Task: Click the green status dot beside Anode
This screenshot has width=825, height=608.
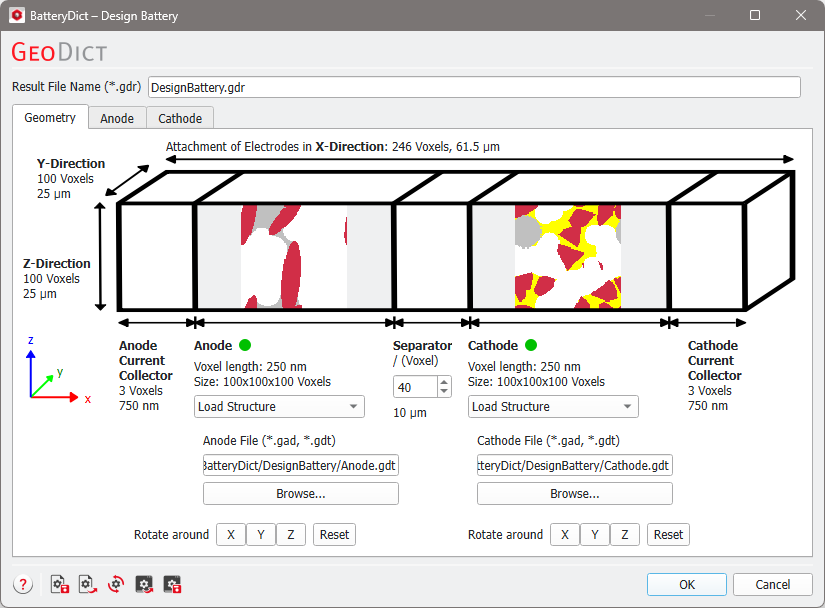Action: [x=245, y=345]
